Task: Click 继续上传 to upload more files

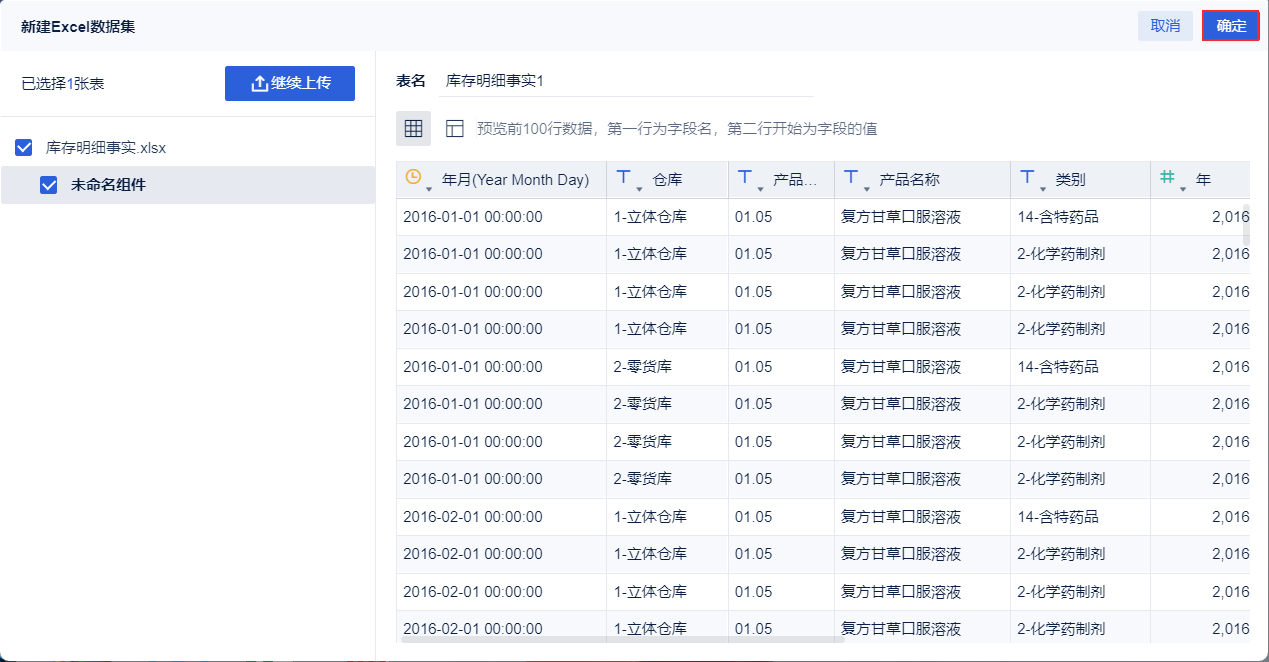Action: [290, 83]
